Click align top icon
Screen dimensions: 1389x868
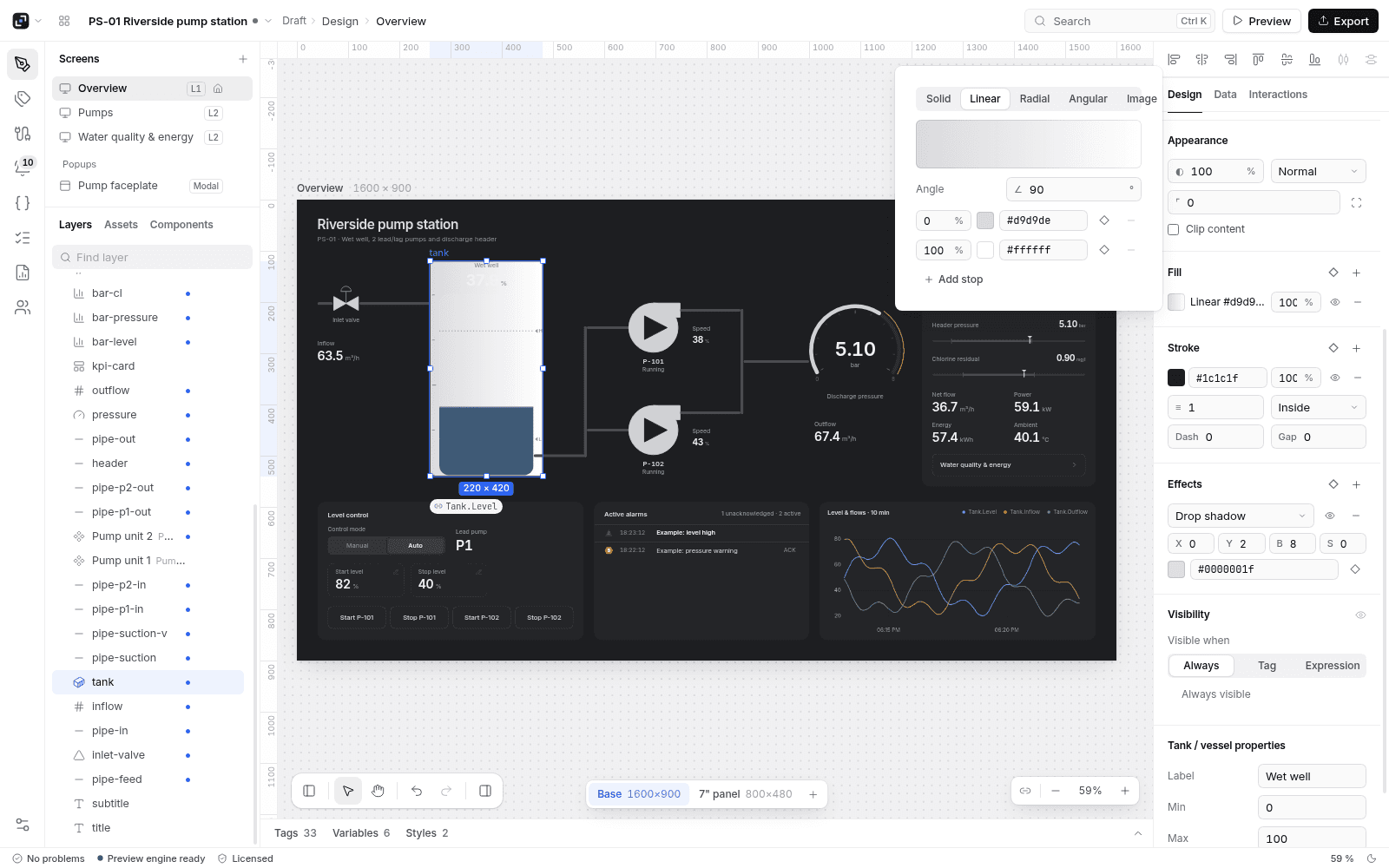(1258, 59)
